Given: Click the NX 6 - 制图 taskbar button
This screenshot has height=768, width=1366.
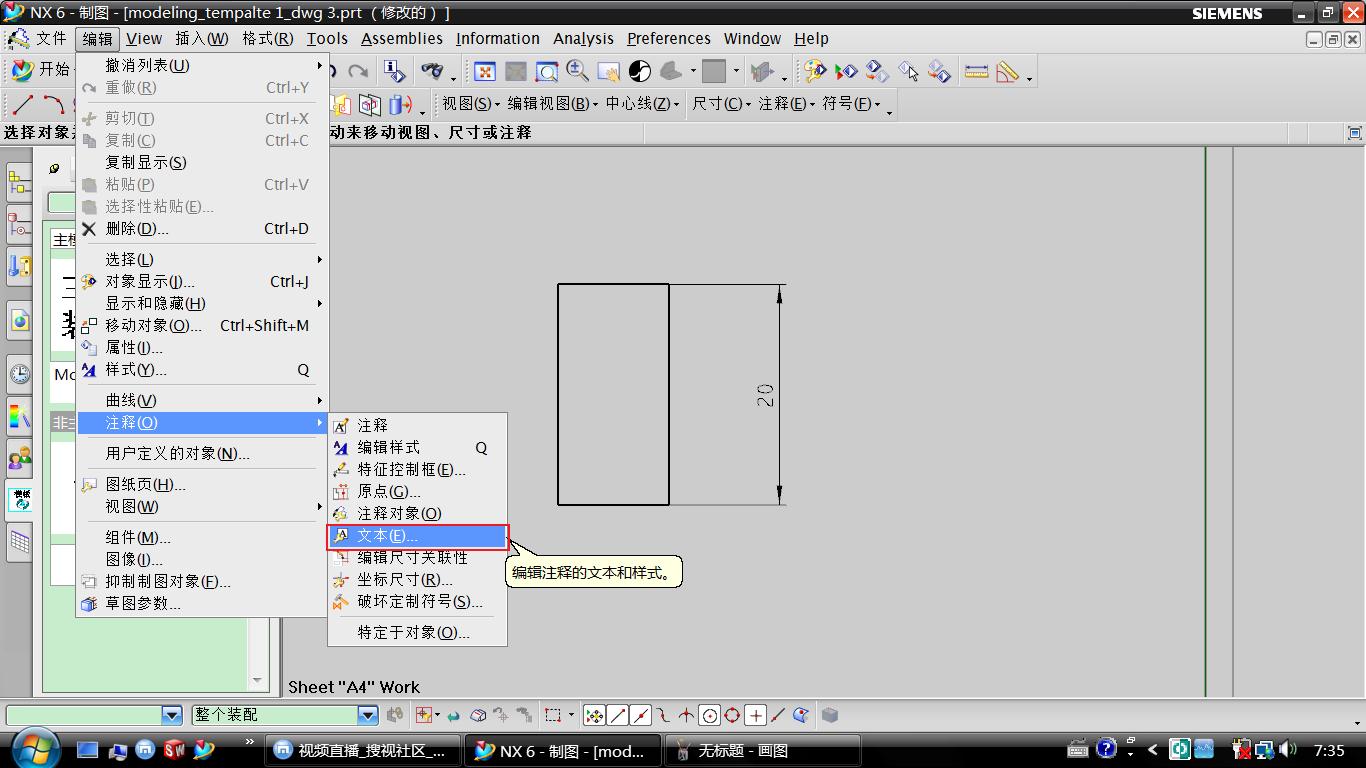Looking at the screenshot, I should pyautogui.click(x=563, y=750).
